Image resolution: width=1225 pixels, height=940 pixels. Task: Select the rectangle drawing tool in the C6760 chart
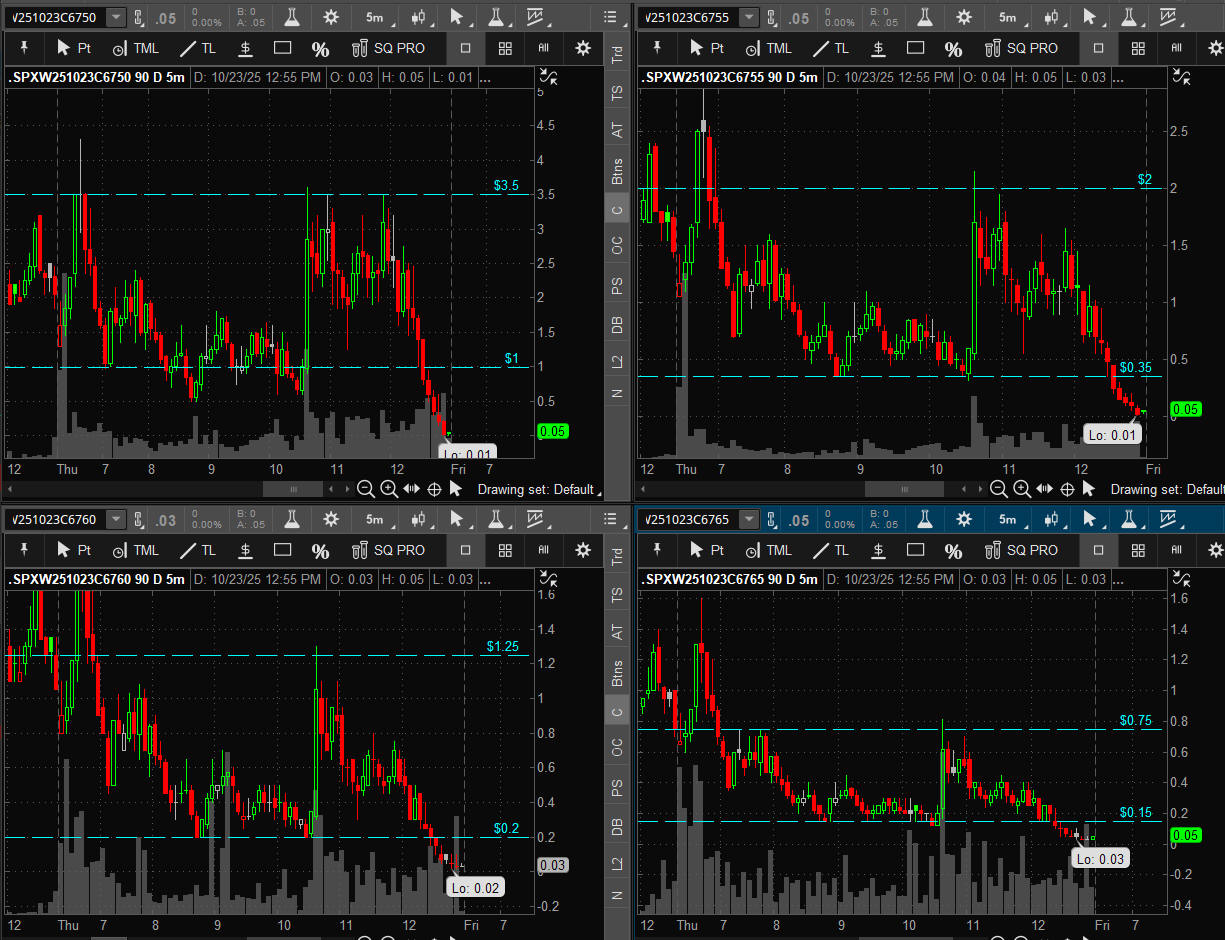coord(282,550)
